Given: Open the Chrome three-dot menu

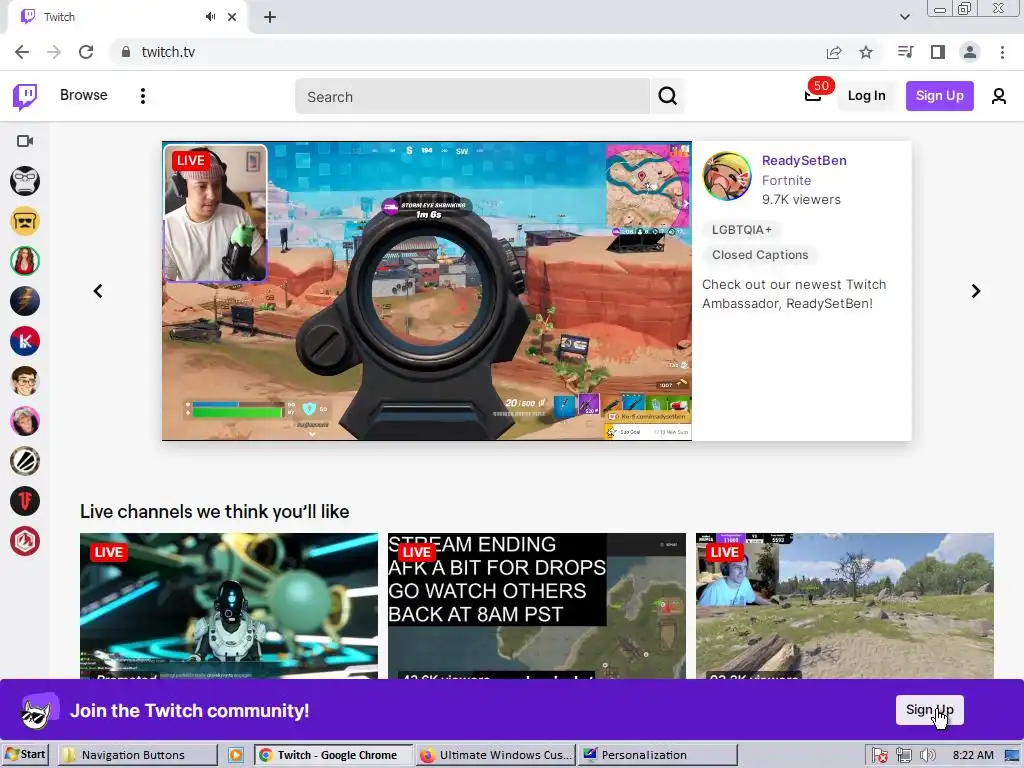Looking at the screenshot, I should (x=1002, y=52).
